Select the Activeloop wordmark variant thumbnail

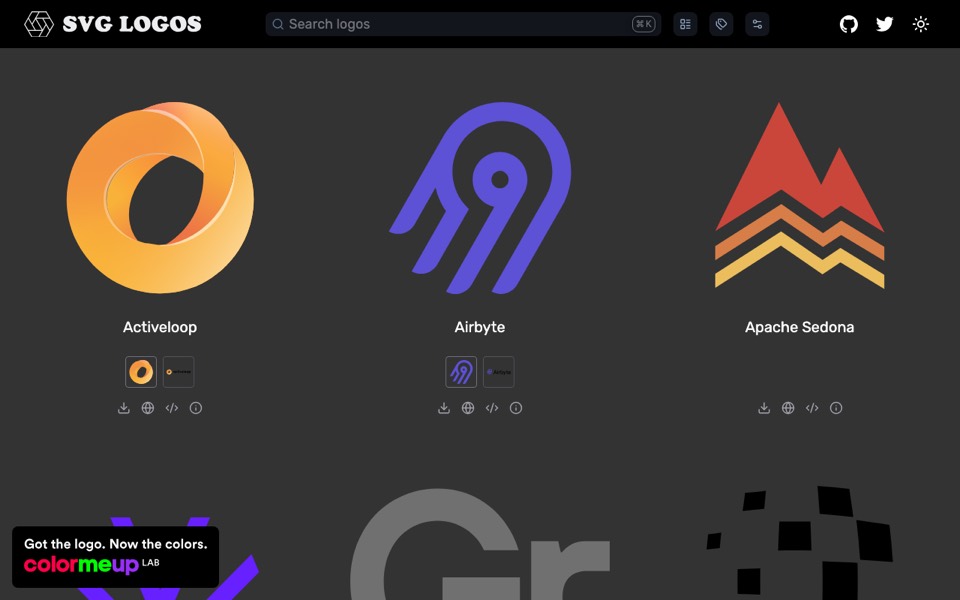click(178, 372)
